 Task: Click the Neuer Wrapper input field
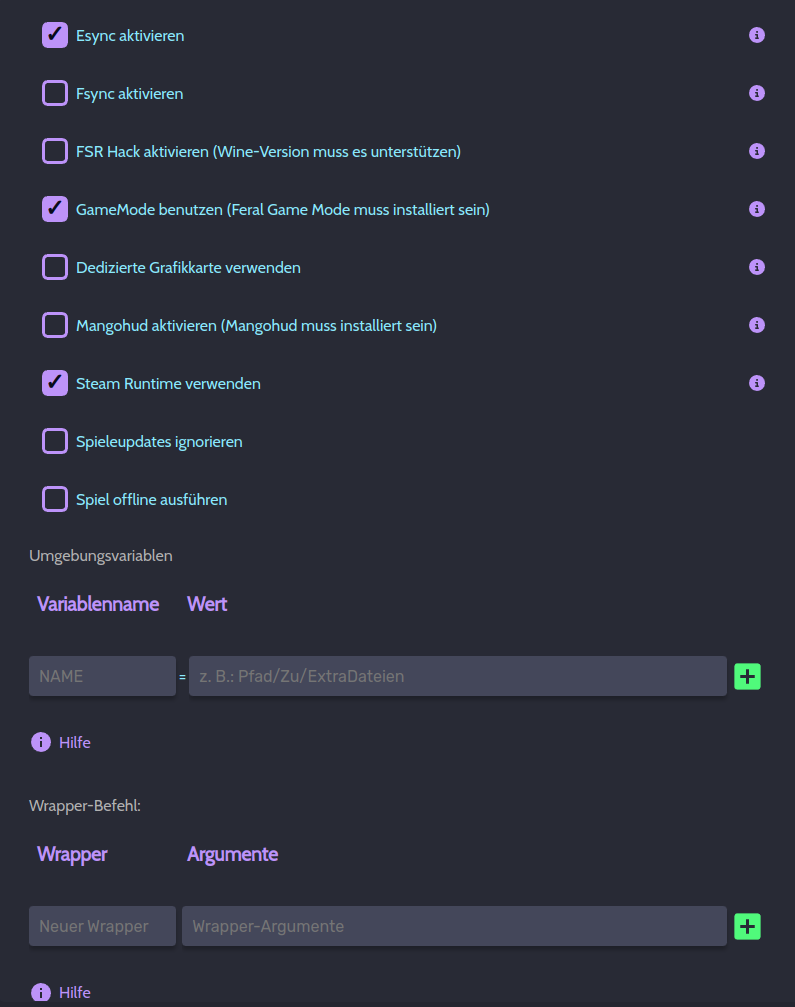(102, 927)
